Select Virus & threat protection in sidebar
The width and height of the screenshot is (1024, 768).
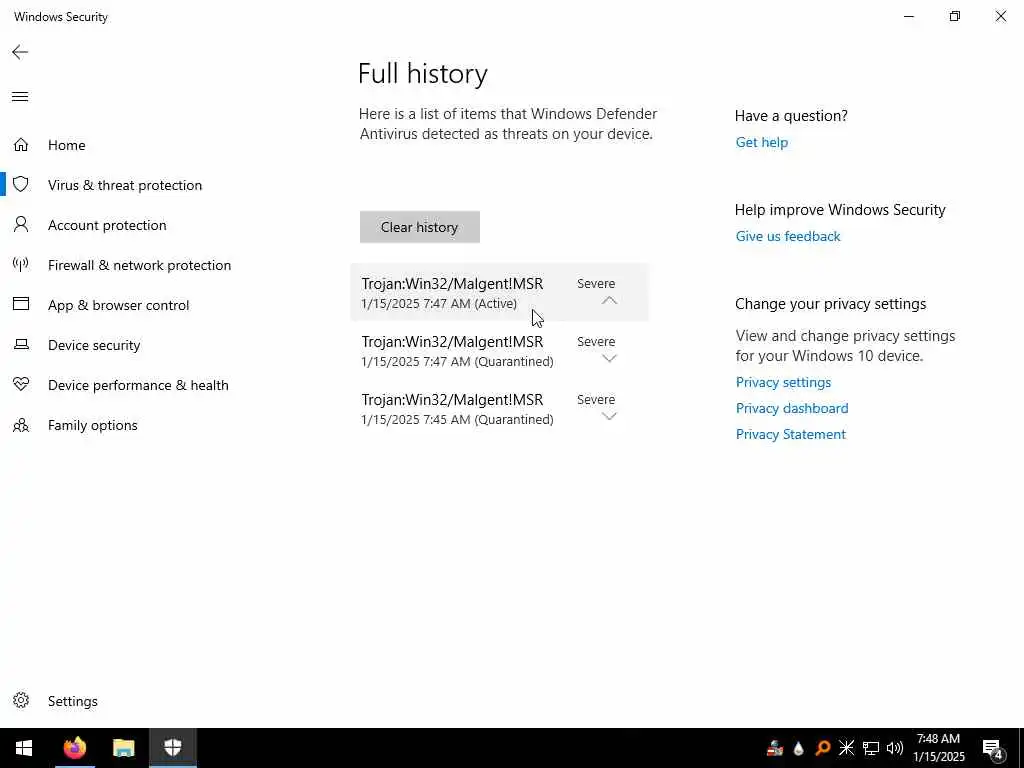(125, 185)
